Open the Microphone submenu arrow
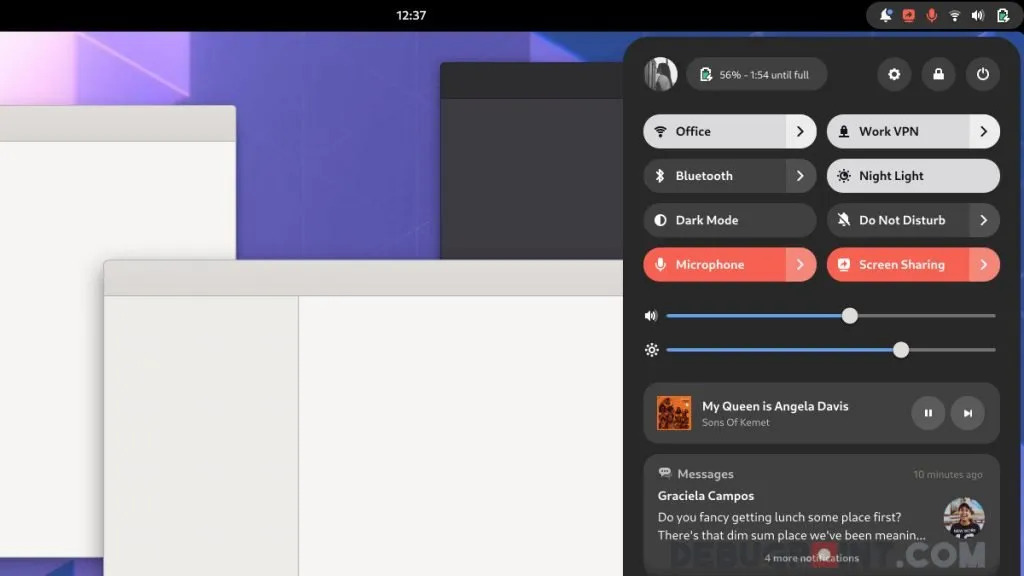Image resolution: width=1024 pixels, height=576 pixels. [800, 265]
